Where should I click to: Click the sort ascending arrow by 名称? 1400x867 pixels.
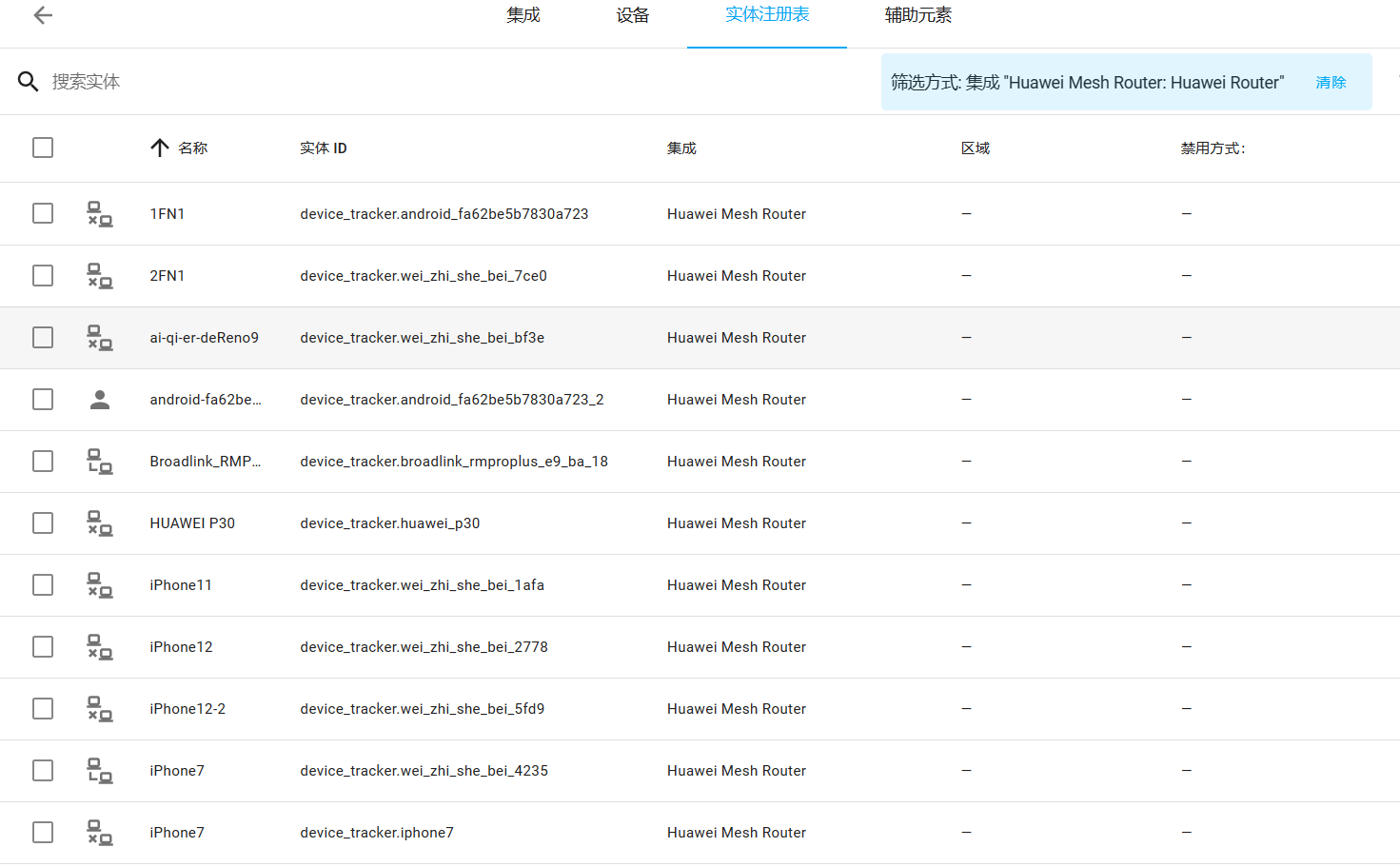pyautogui.click(x=160, y=148)
